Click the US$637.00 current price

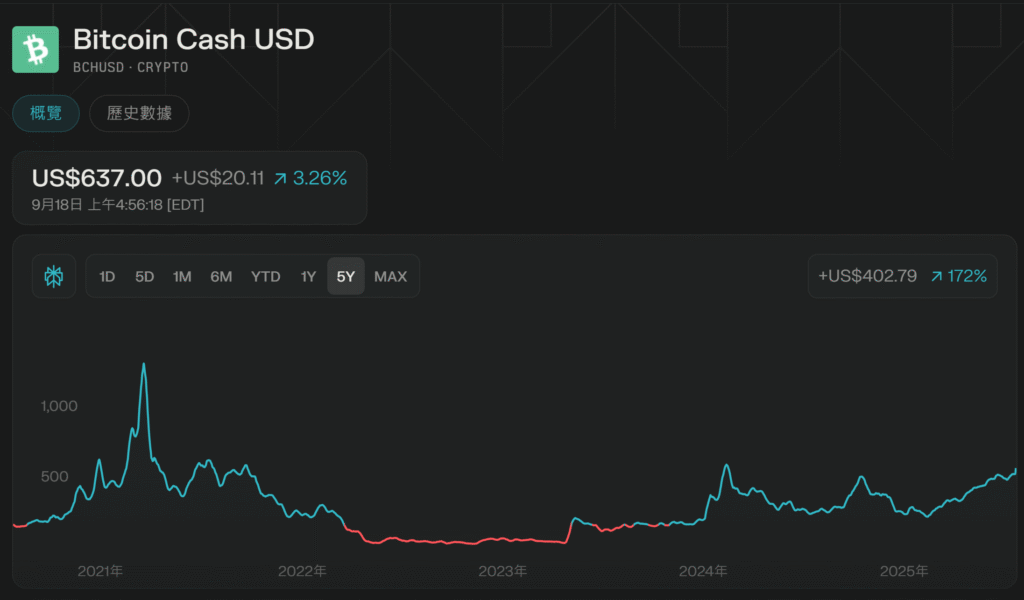coord(97,179)
